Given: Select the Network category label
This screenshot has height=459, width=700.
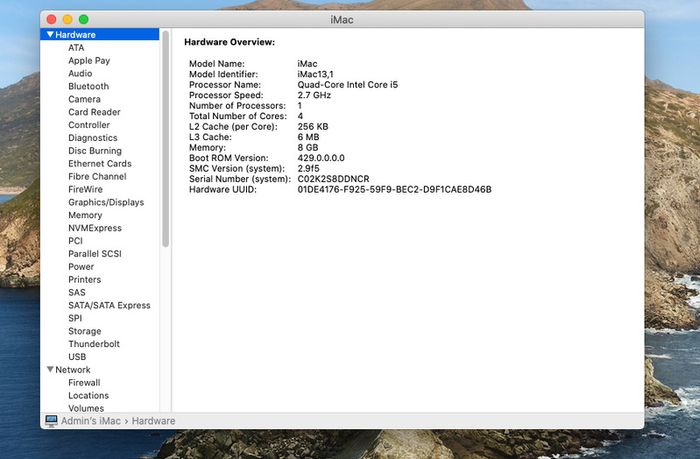Looking at the screenshot, I should [73, 370].
